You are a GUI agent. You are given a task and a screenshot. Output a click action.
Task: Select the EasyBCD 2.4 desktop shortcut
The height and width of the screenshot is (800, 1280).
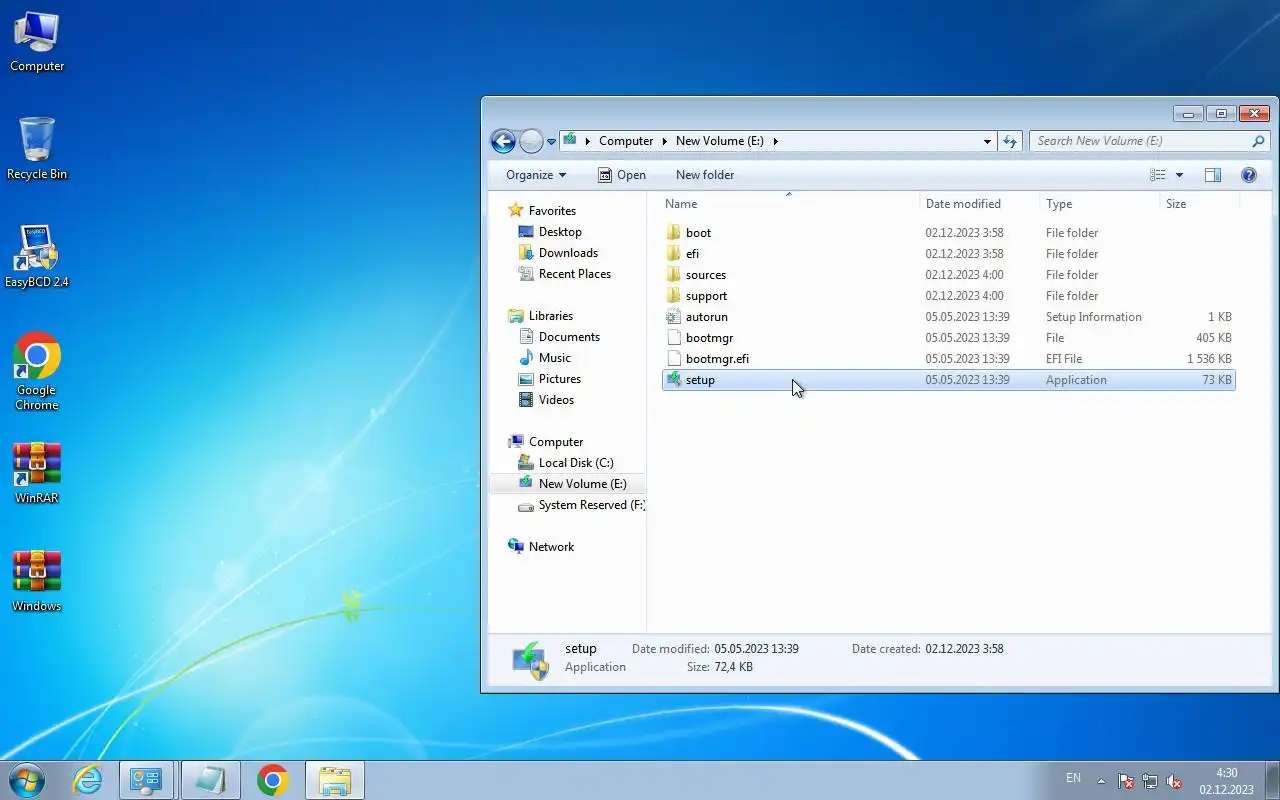pyautogui.click(x=37, y=257)
